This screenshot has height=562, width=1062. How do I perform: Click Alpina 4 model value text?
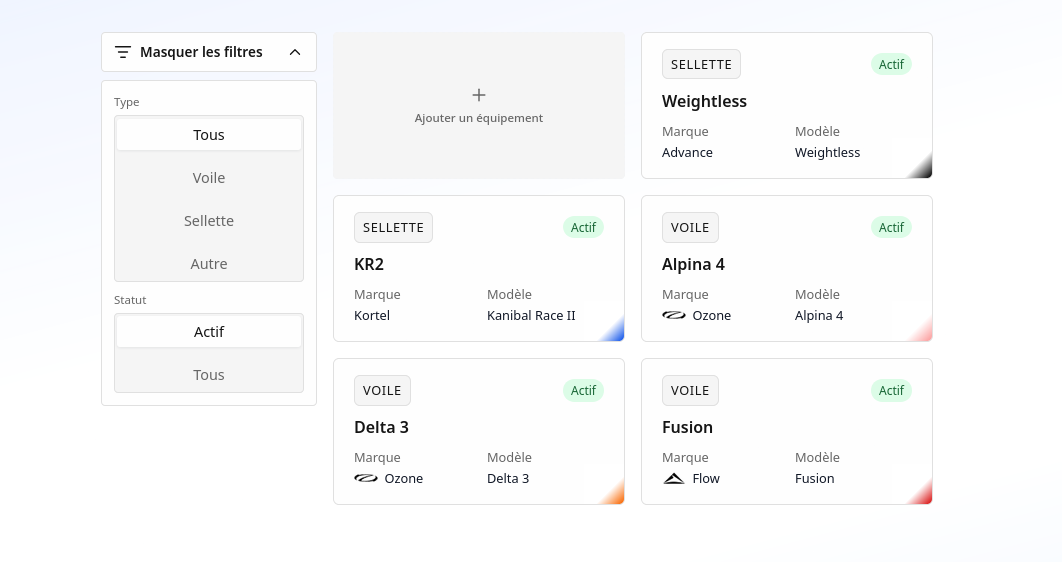(819, 316)
